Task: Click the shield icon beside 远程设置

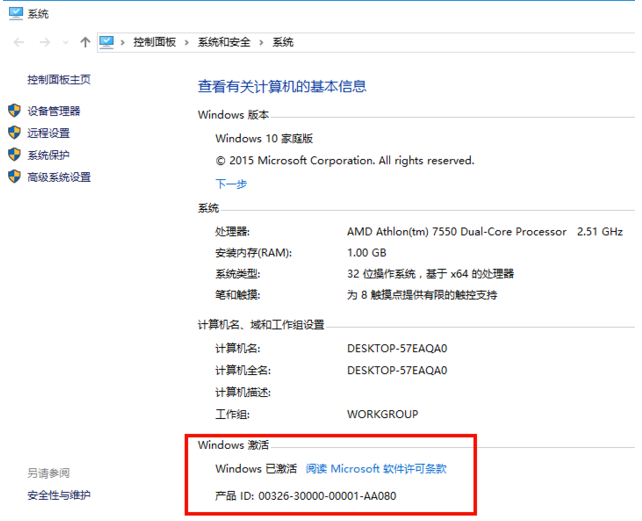Action: (x=14, y=133)
